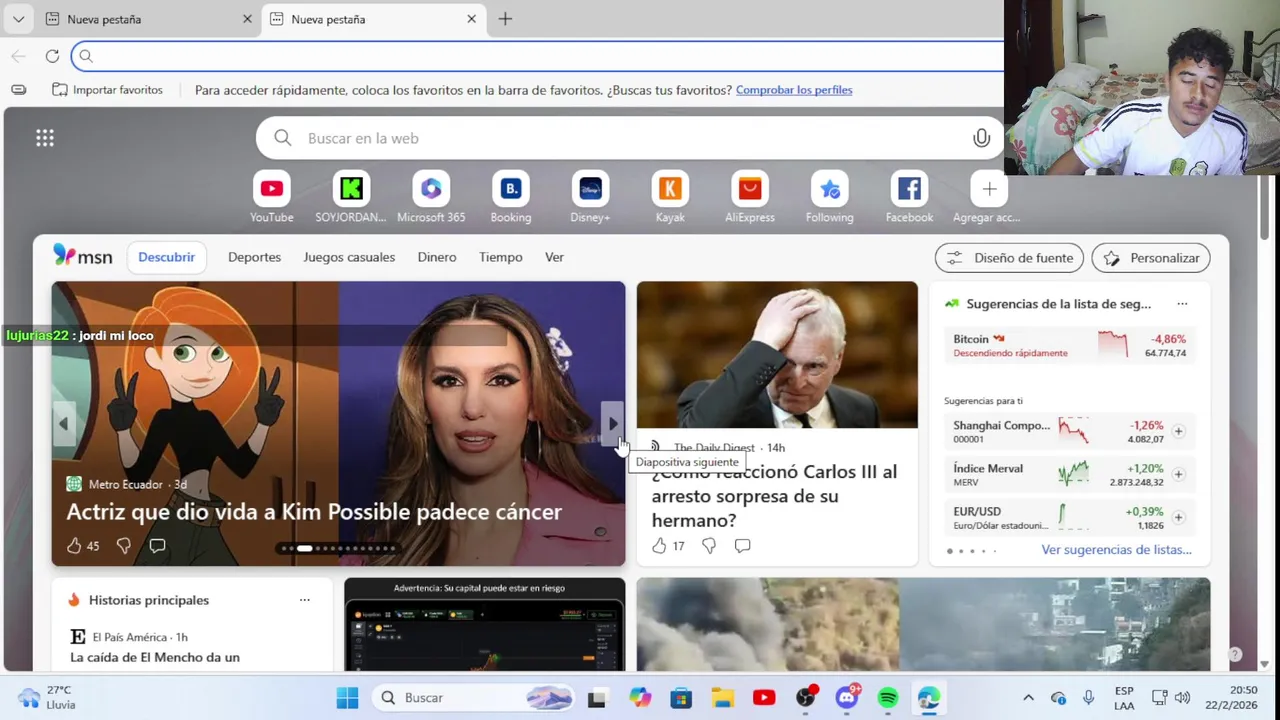1280x720 pixels.
Task: Open the Microsoft 365 shortcut
Action: (431, 197)
